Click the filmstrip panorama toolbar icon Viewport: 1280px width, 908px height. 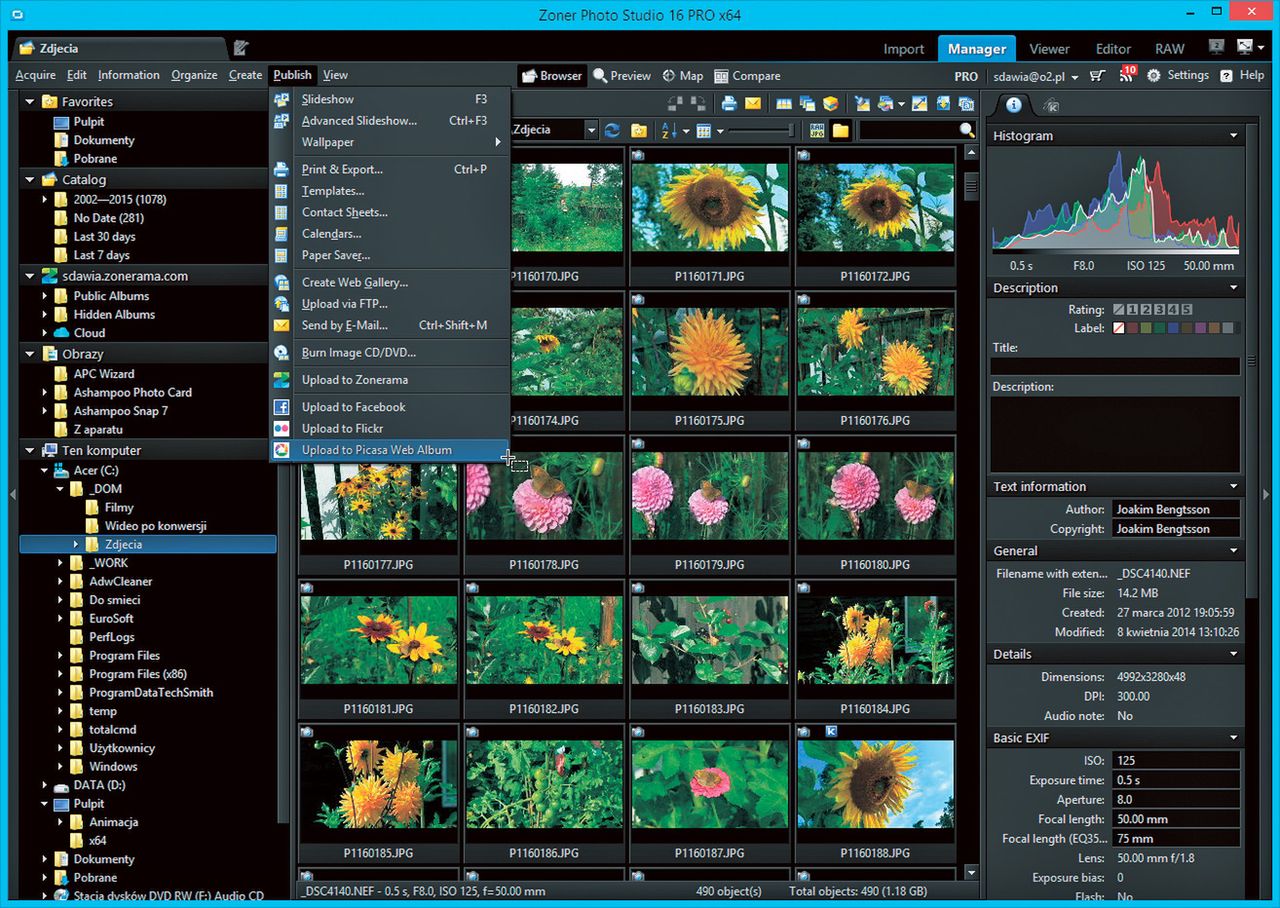784,104
